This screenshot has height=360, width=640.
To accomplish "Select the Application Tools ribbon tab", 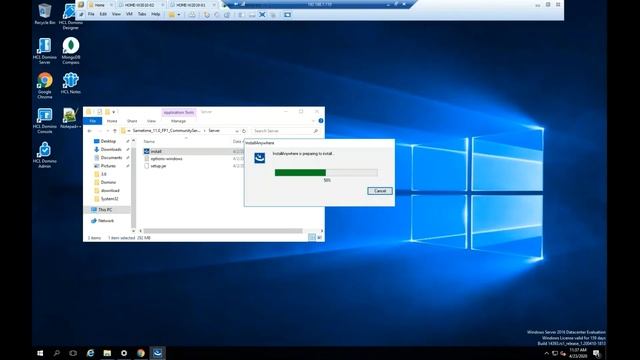I will [179, 112].
